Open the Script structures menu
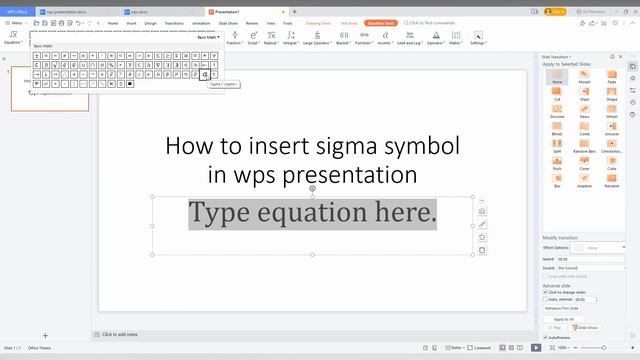The height and width of the screenshot is (360, 640). coord(253,38)
